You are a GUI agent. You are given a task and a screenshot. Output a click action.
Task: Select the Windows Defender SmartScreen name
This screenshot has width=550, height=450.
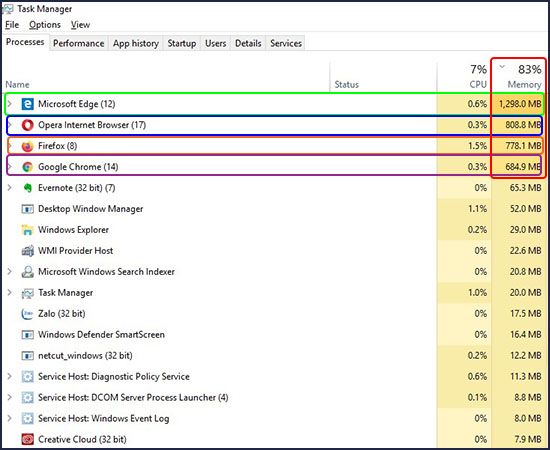(101, 335)
